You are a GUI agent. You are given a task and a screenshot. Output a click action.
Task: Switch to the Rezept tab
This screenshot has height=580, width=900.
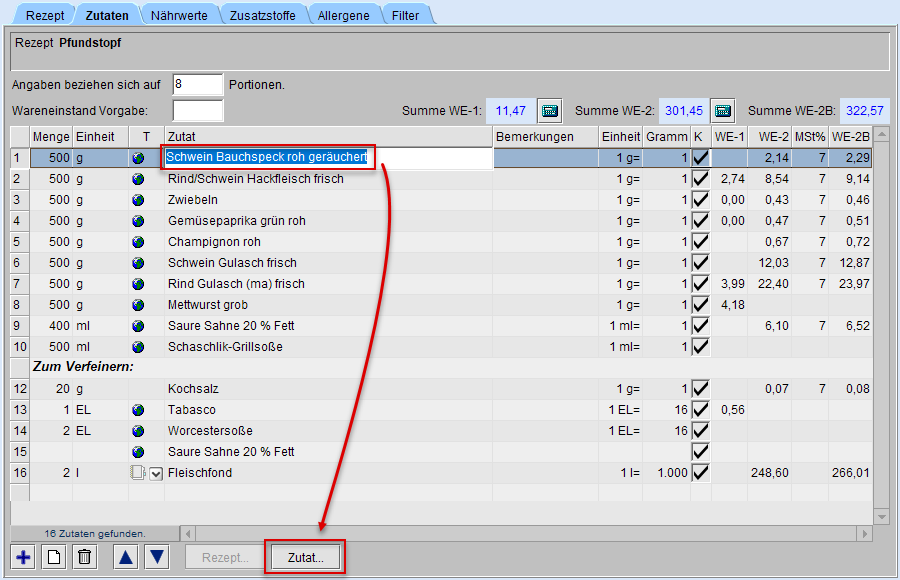(45, 16)
